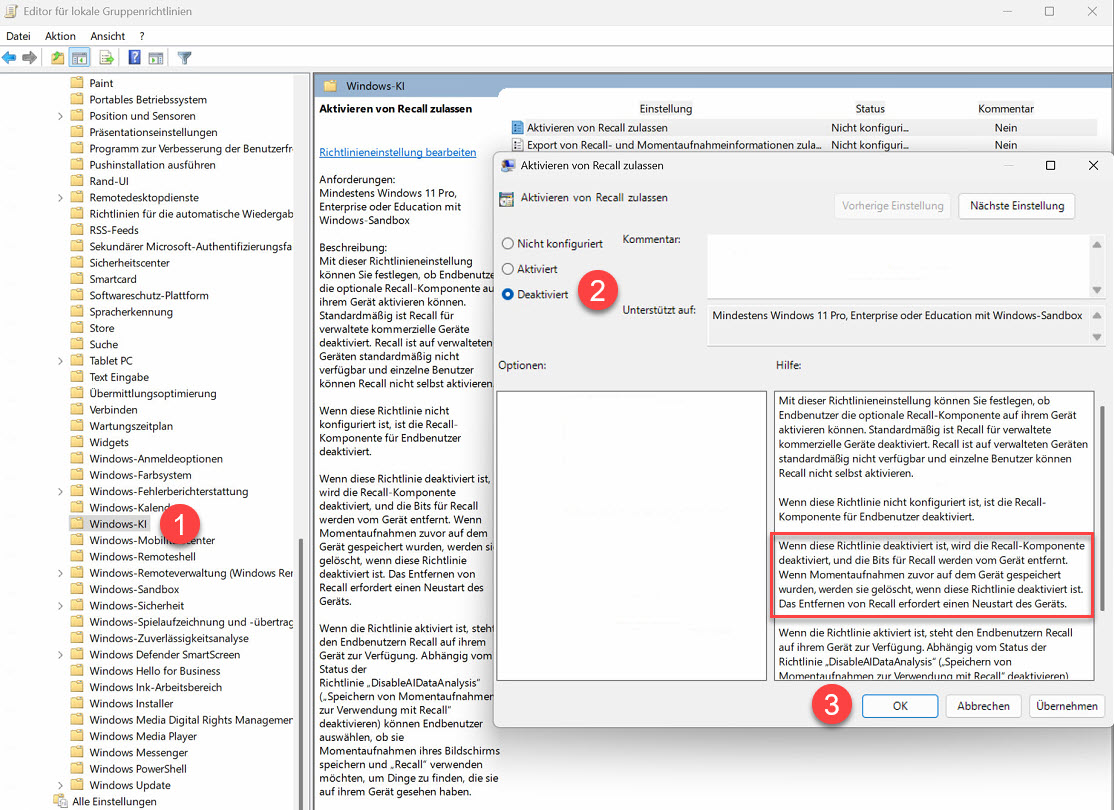This screenshot has width=1114, height=810.
Task: Click the folder icon next to Windows Messenger
Action: [x=77, y=753]
